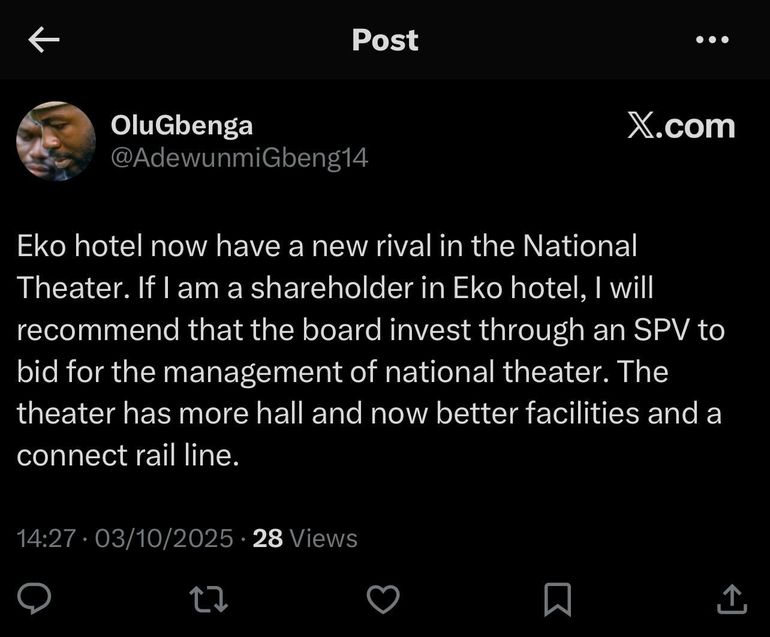Open the @AdewunmiGbeng14 handle
Viewport: 770px width, 637px height.
(239, 158)
